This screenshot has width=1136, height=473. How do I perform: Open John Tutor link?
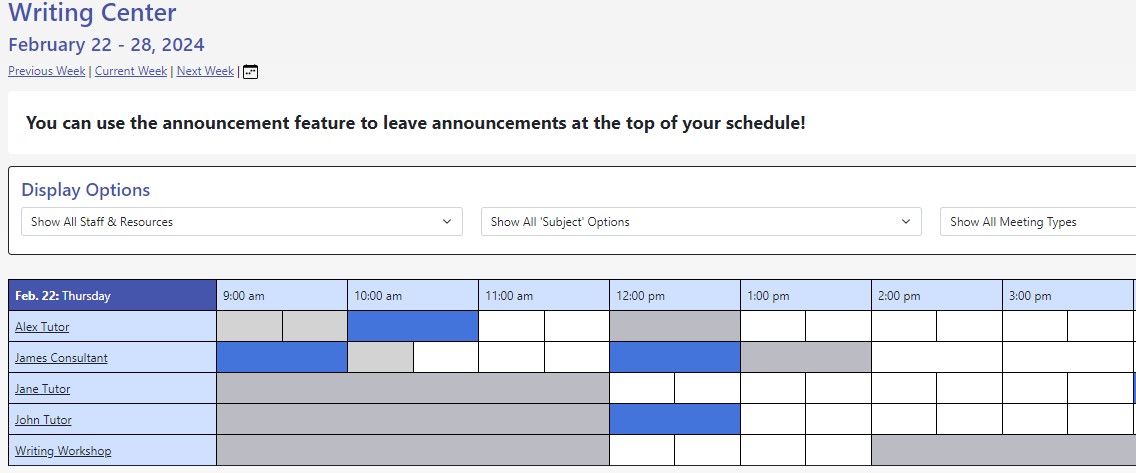coord(43,420)
